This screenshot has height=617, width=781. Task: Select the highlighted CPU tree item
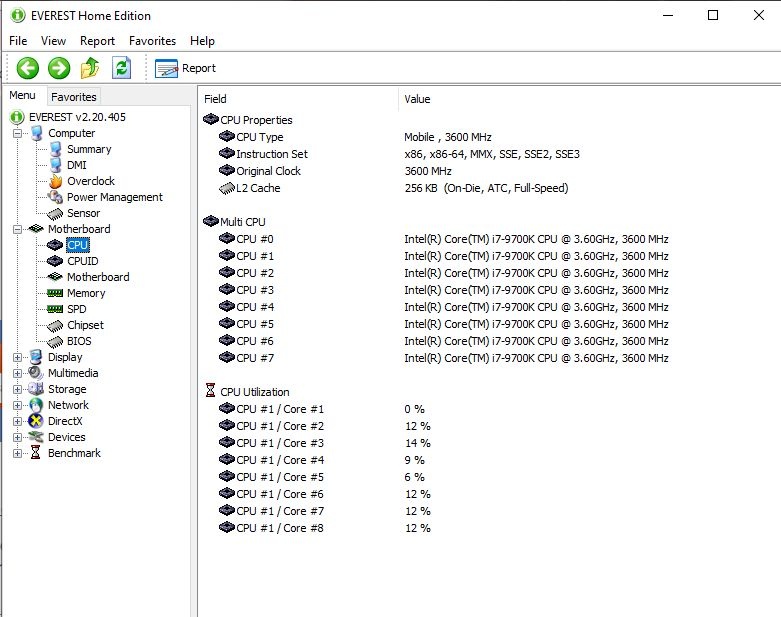(78, 245)
